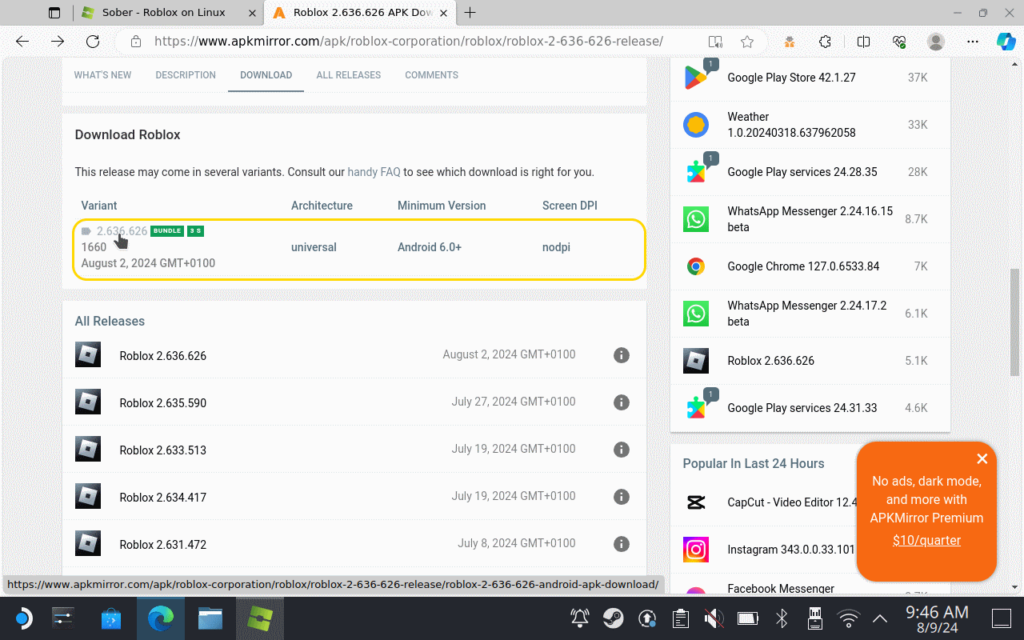
Task: Open Roblox 2.634.417 release
Action: click(x=163, y=497)
